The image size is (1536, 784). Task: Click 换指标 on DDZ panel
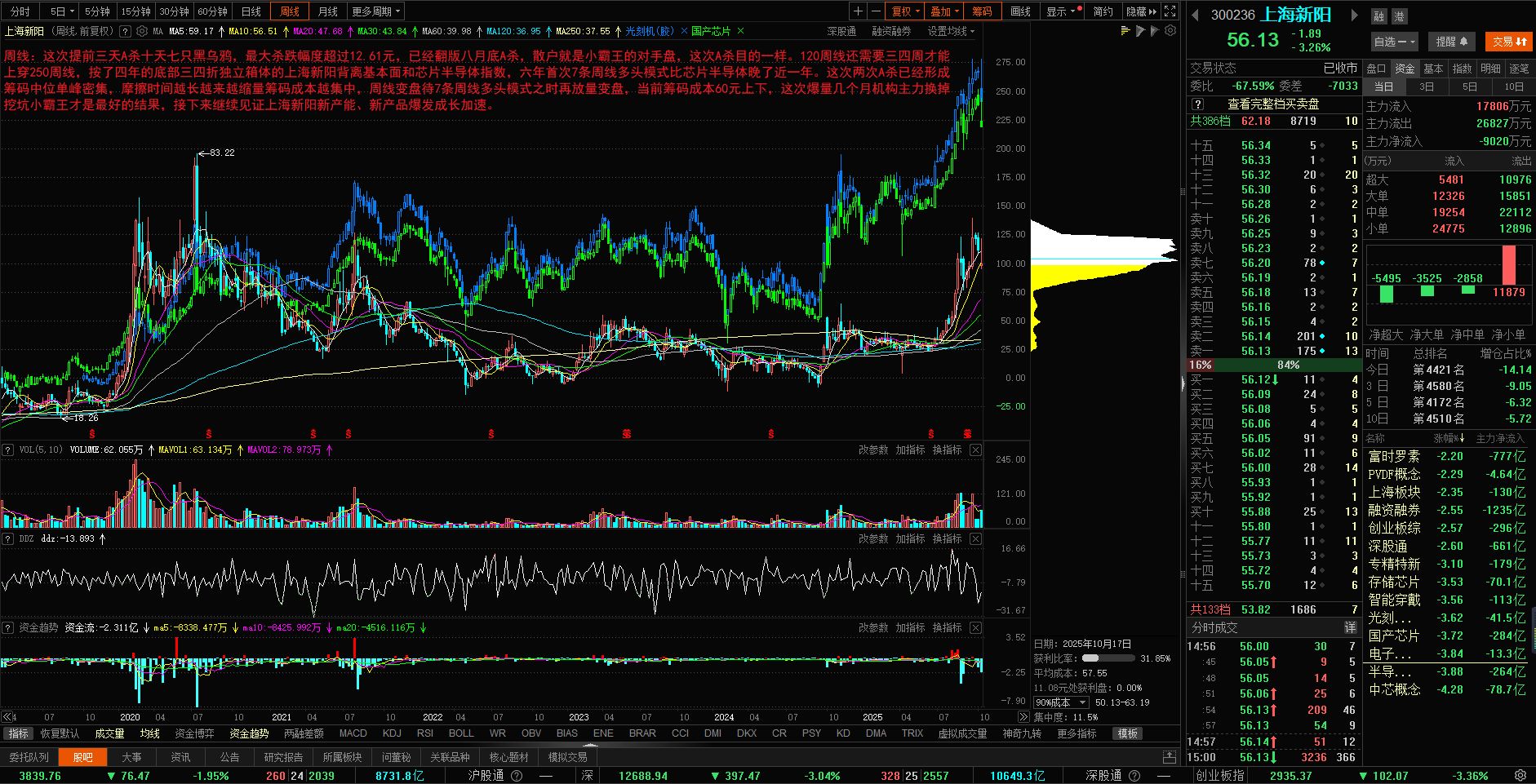coord(947,538)
